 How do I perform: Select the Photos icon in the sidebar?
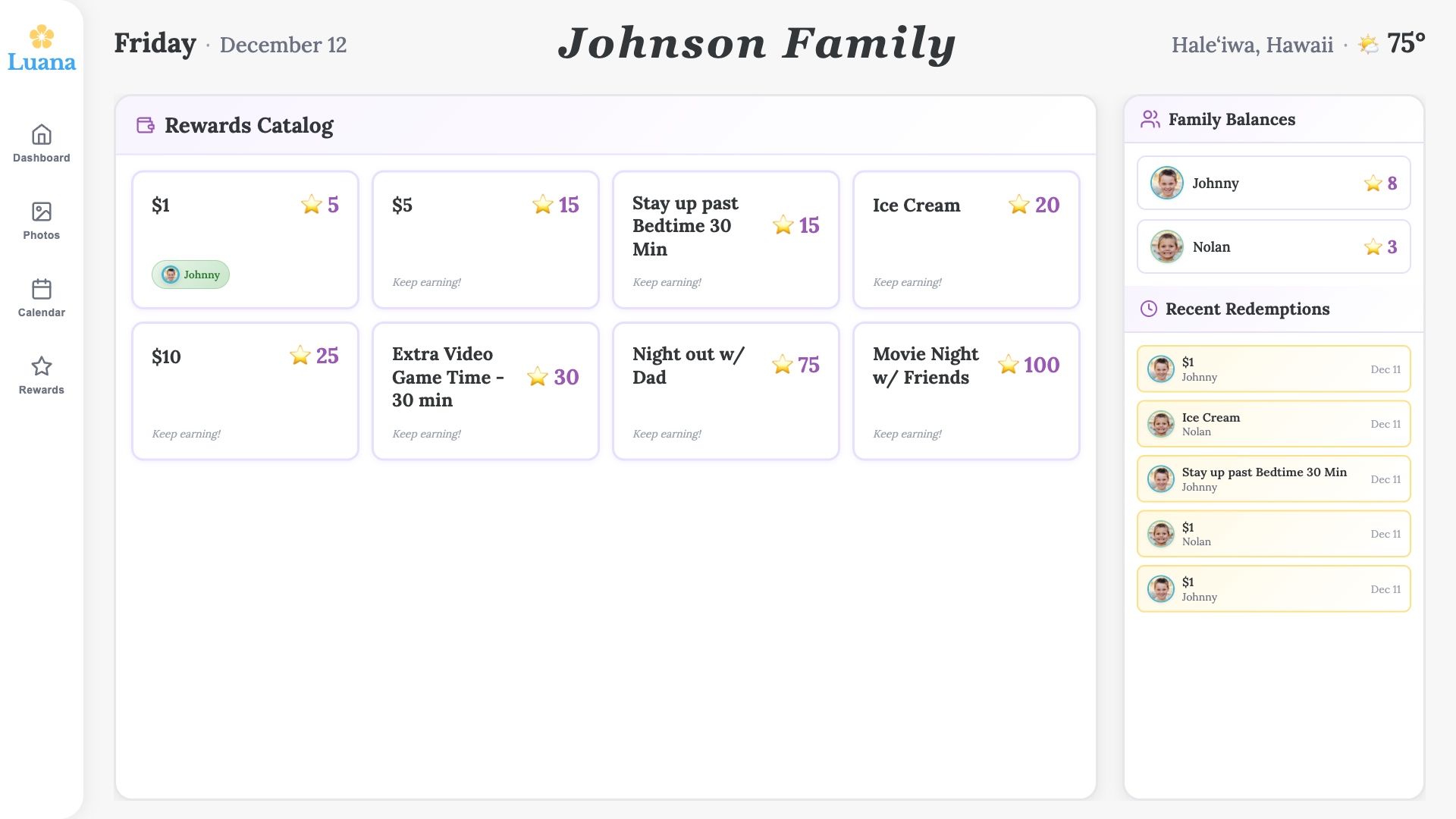pyautogui.click(x=41, y=220)
